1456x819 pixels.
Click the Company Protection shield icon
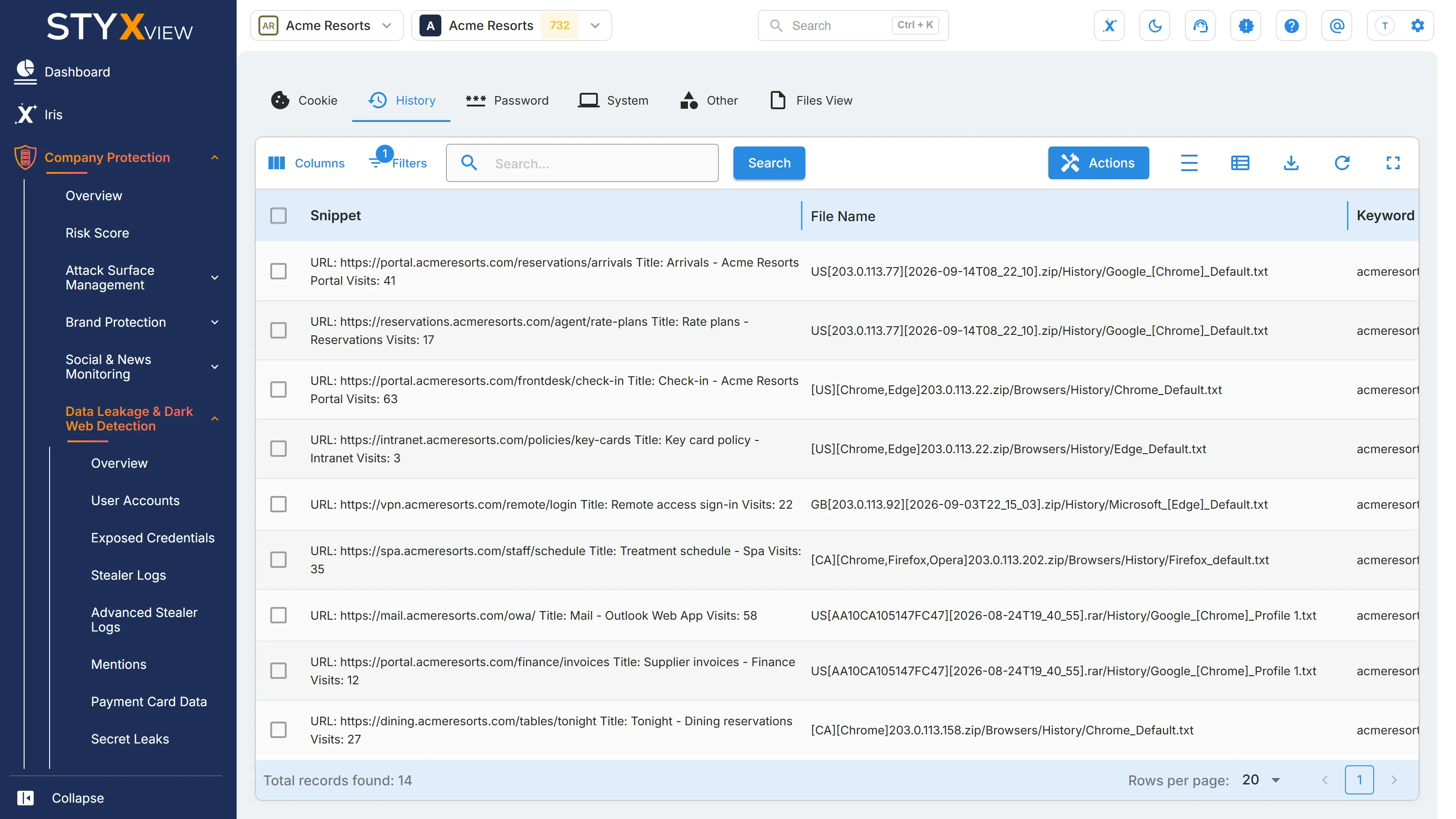(x=25, y=157)
